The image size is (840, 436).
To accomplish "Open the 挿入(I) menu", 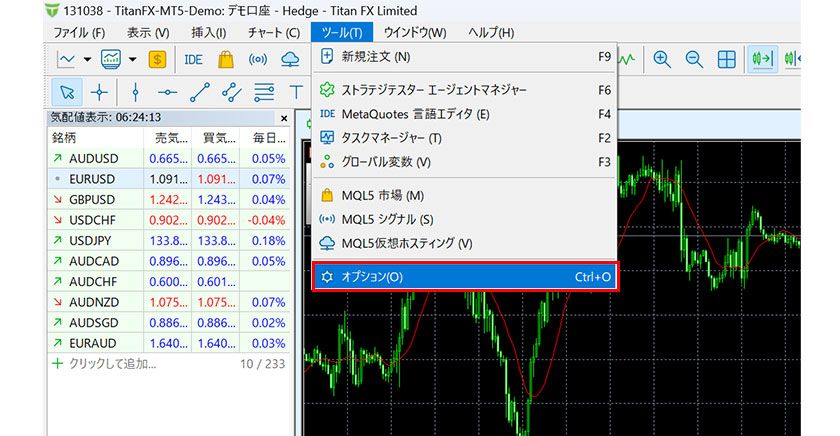I will click(208, 33).
